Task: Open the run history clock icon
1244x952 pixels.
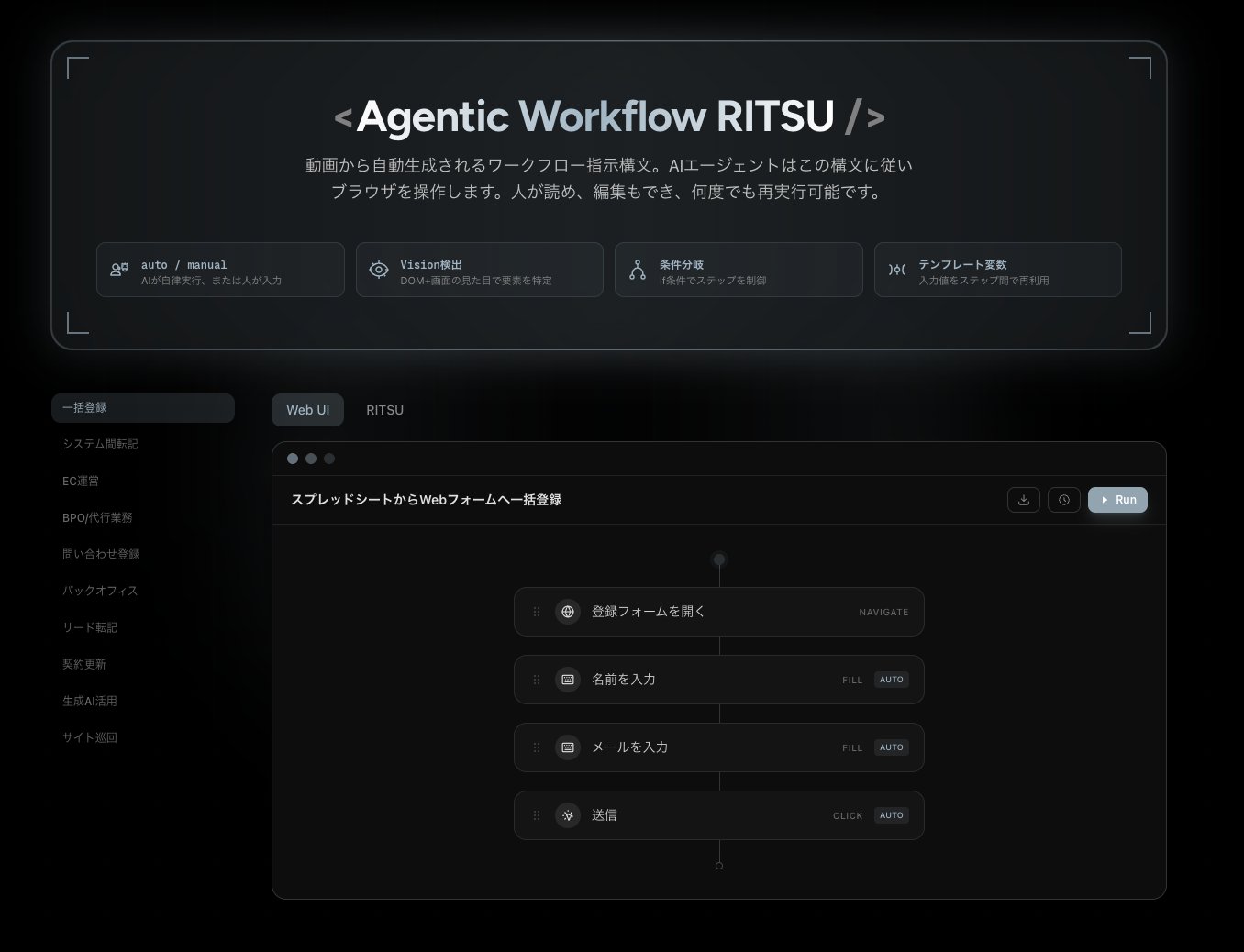Action: coord(1063,500)
